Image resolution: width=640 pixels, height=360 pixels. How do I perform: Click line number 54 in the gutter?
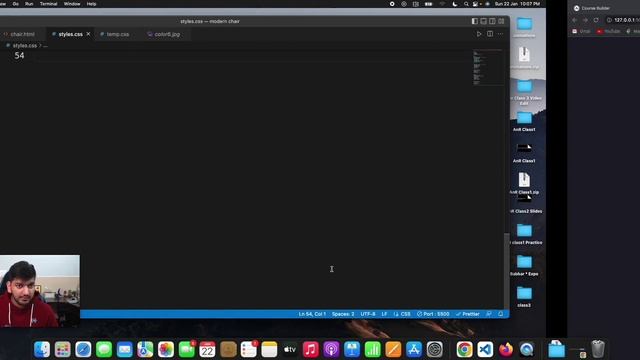pos(19,56)
